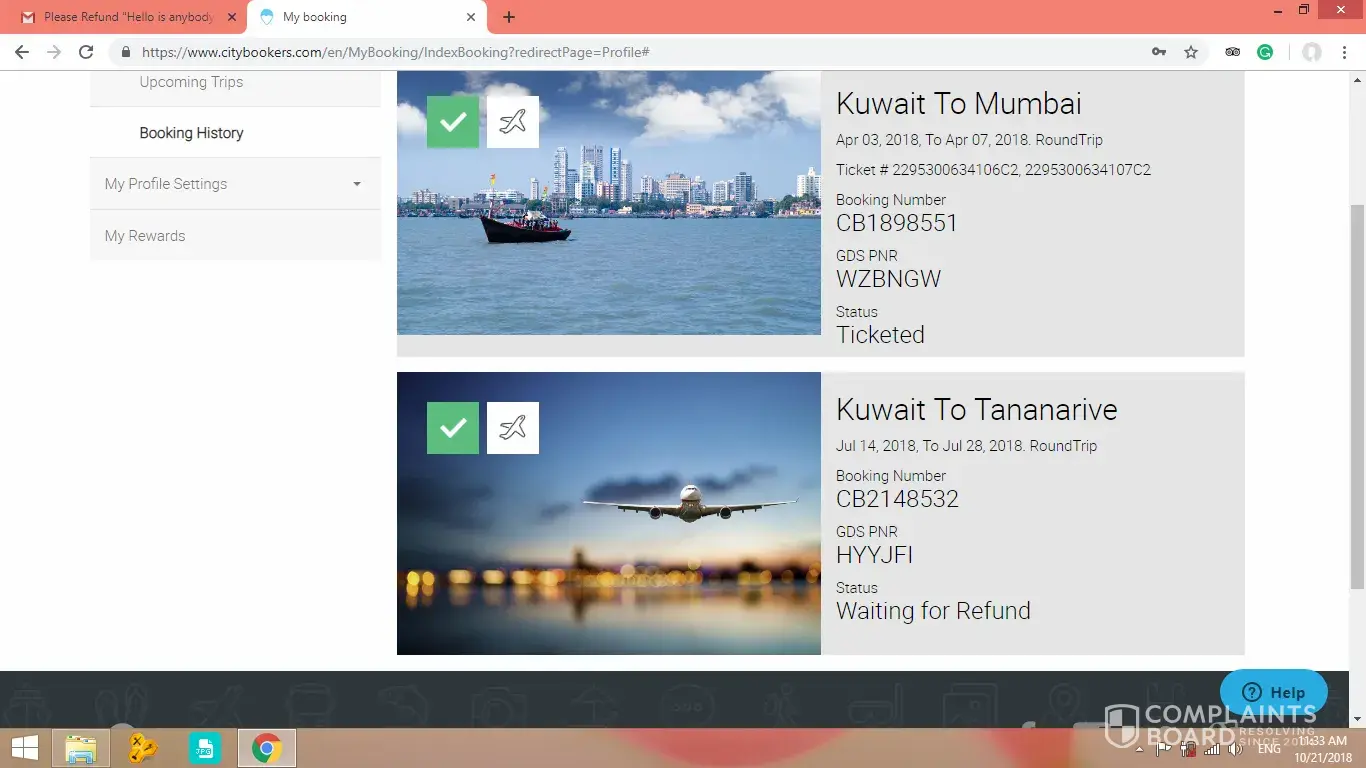The height and width of the screenshot is (768, 1366).
Task: Click the TripAdvisor extension icon
Action: click(1233, 52)
